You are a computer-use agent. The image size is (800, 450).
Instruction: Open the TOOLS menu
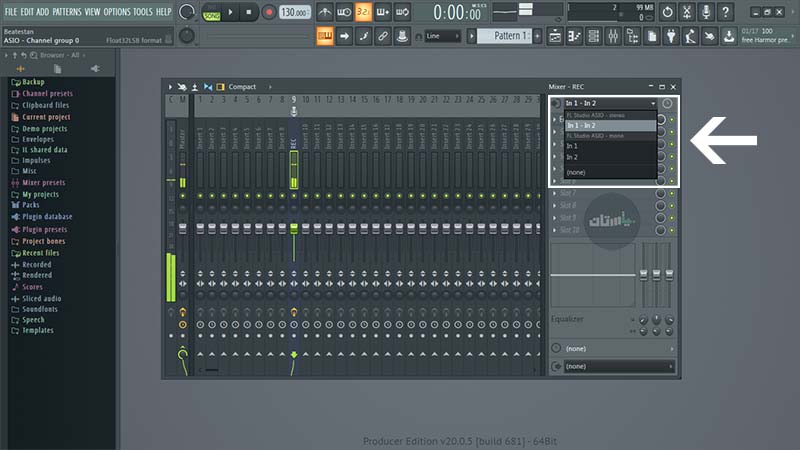[143, 11]
